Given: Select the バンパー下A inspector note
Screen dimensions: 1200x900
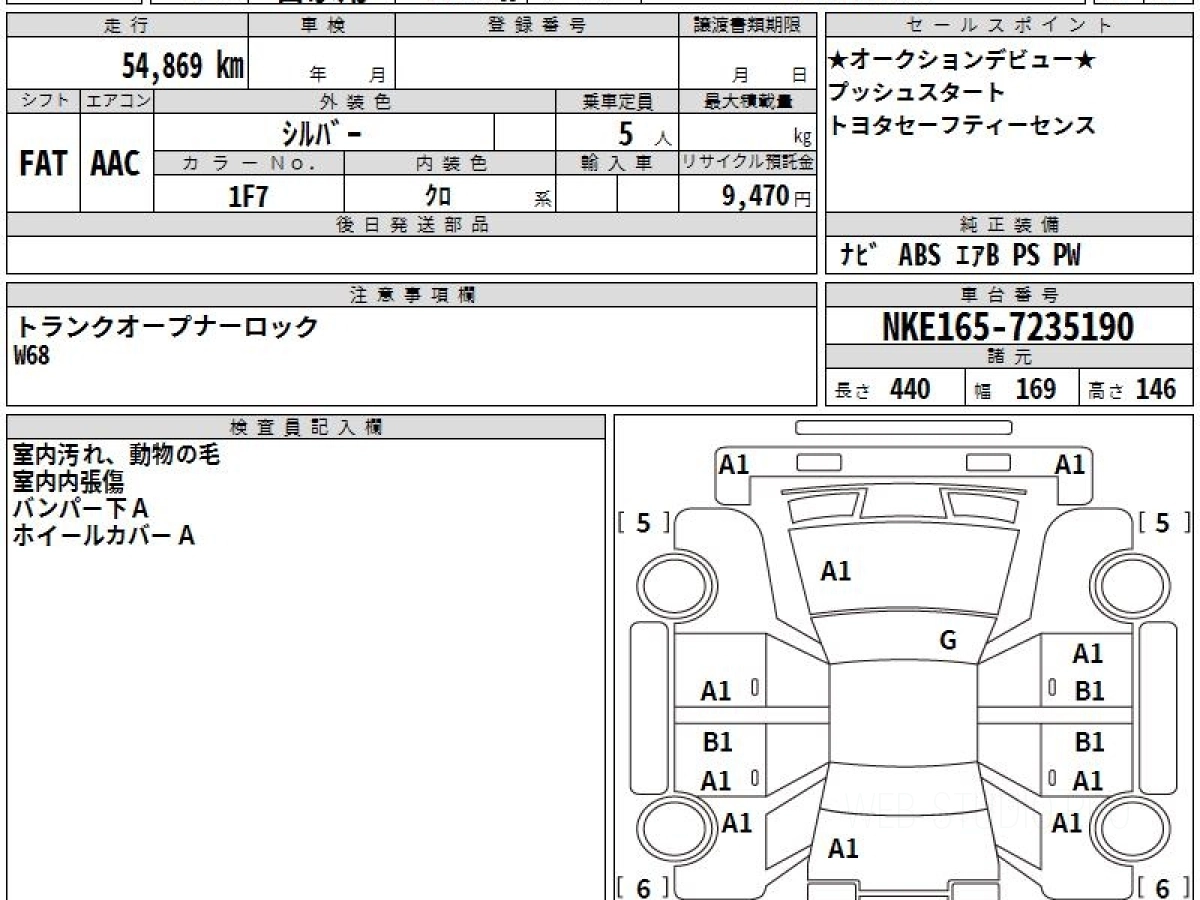Looking at the screenshot, I should (80, 509).
